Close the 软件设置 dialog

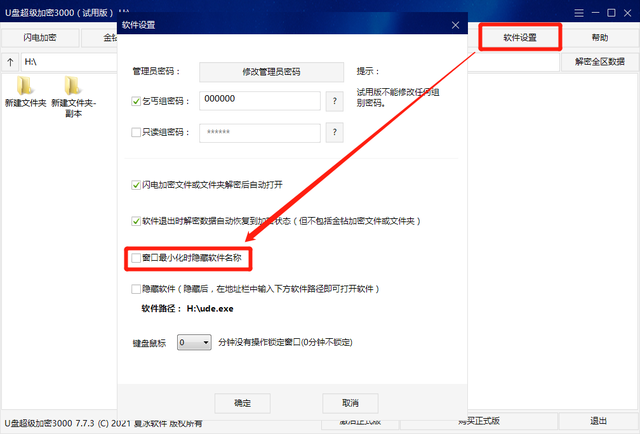point(456,25)
